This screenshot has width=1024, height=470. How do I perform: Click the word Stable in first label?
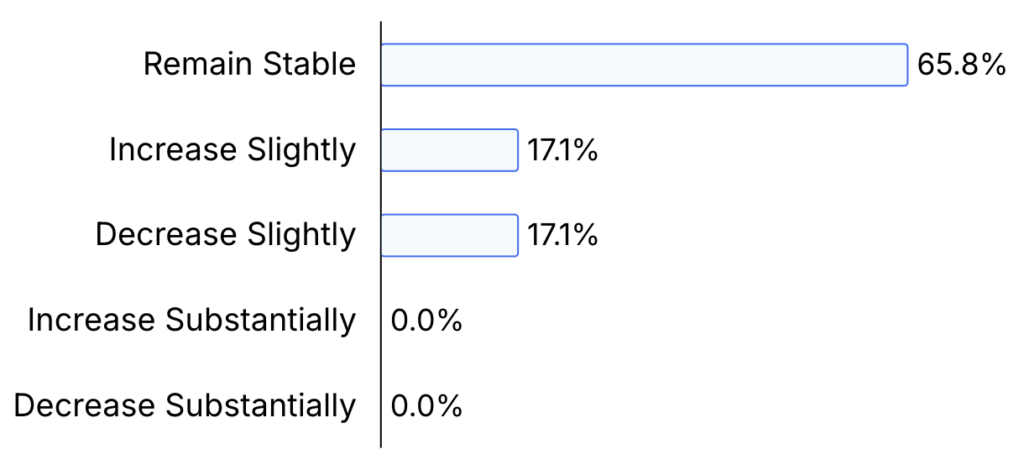click(x=310, y=65)
